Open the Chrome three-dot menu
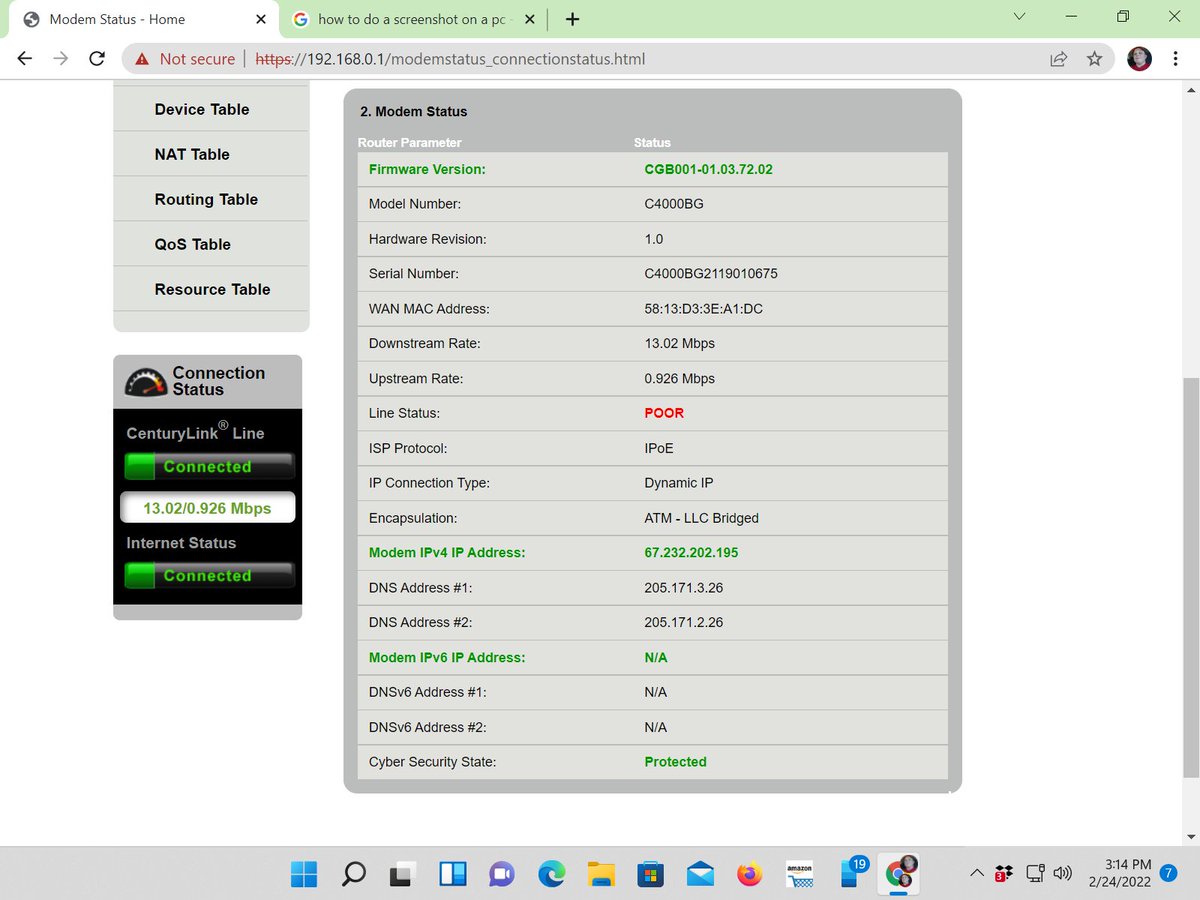The height and width of the screenshot is (900, 1200). 1175,59
